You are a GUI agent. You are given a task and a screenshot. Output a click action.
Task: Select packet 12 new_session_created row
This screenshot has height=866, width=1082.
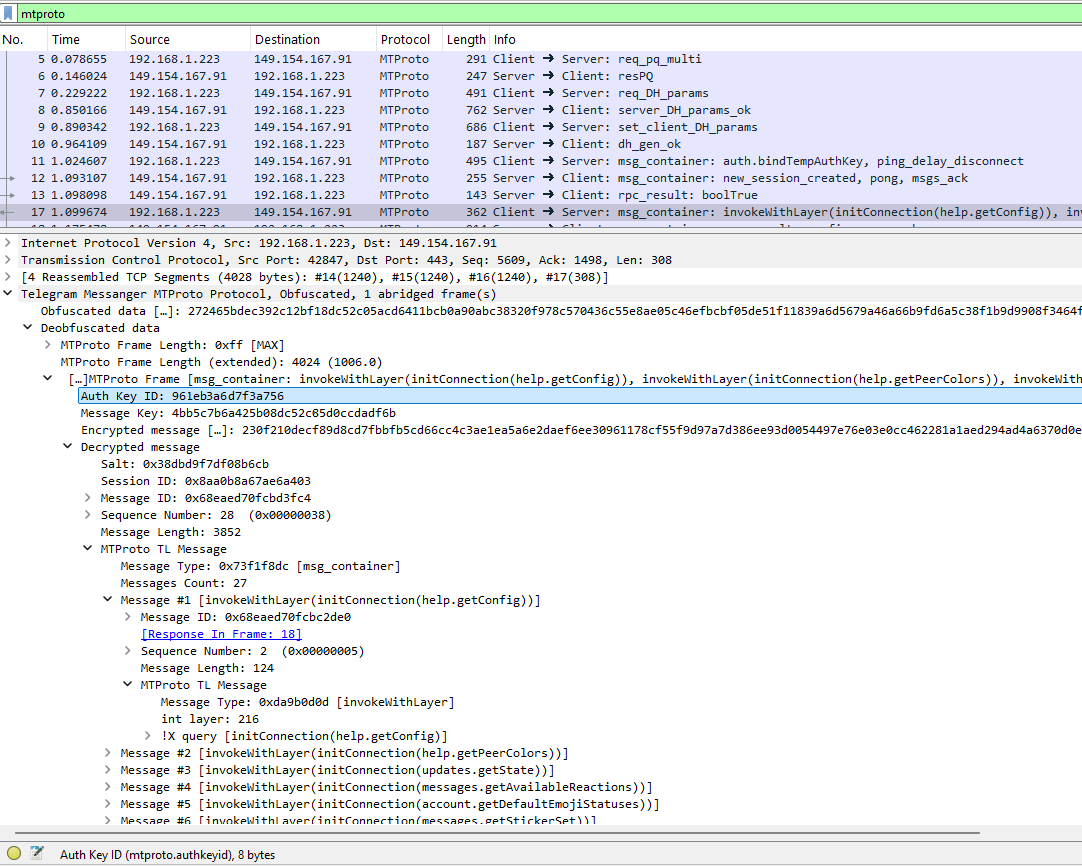[x=541, y=178]
